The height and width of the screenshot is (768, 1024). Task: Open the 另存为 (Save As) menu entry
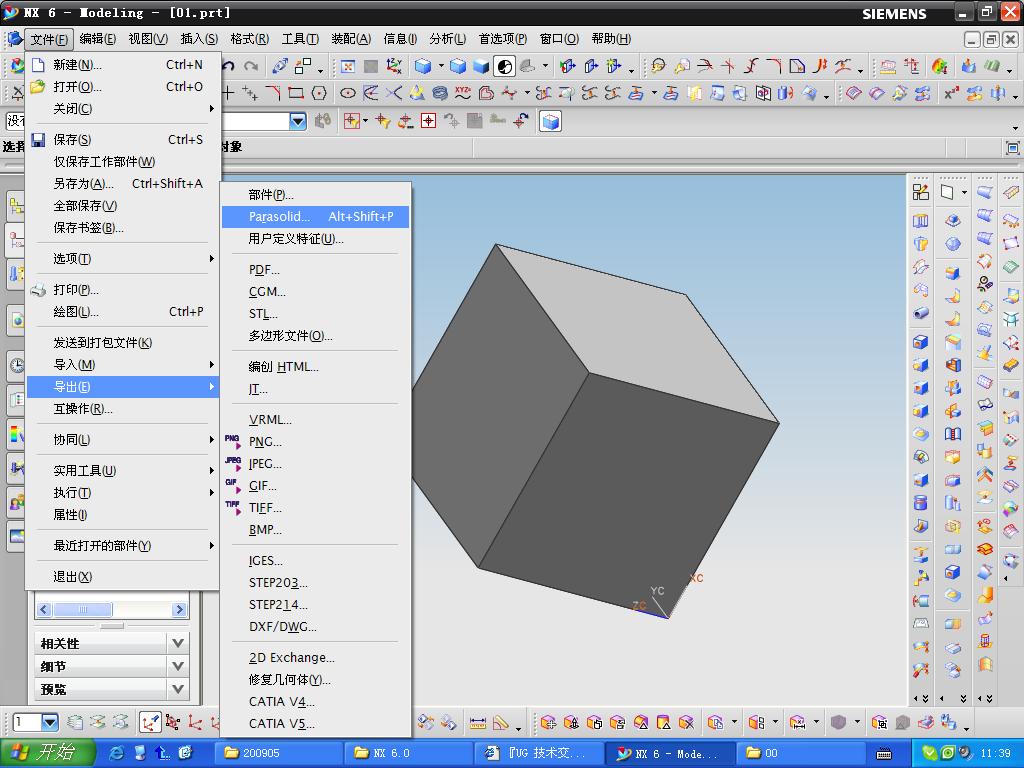[x=83, y=184]
